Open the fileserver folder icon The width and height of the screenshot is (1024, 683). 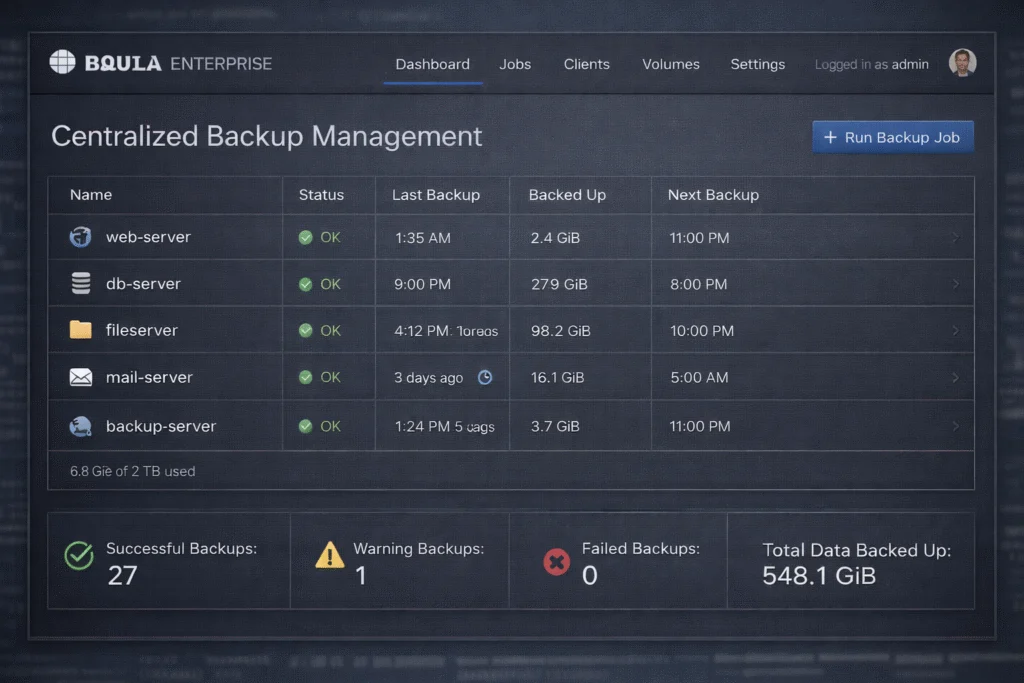coord(80,330)
